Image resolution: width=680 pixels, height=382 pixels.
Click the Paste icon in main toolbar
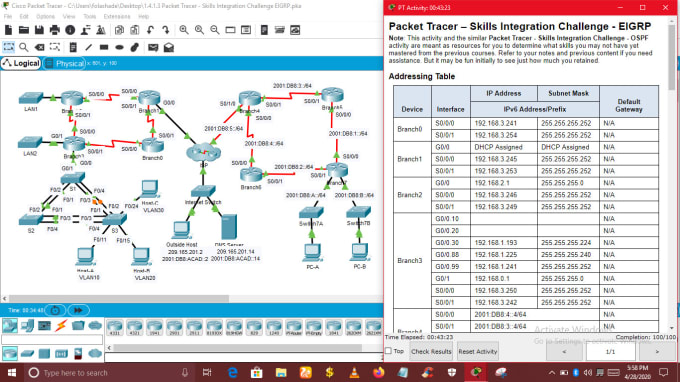coord(134,30)
